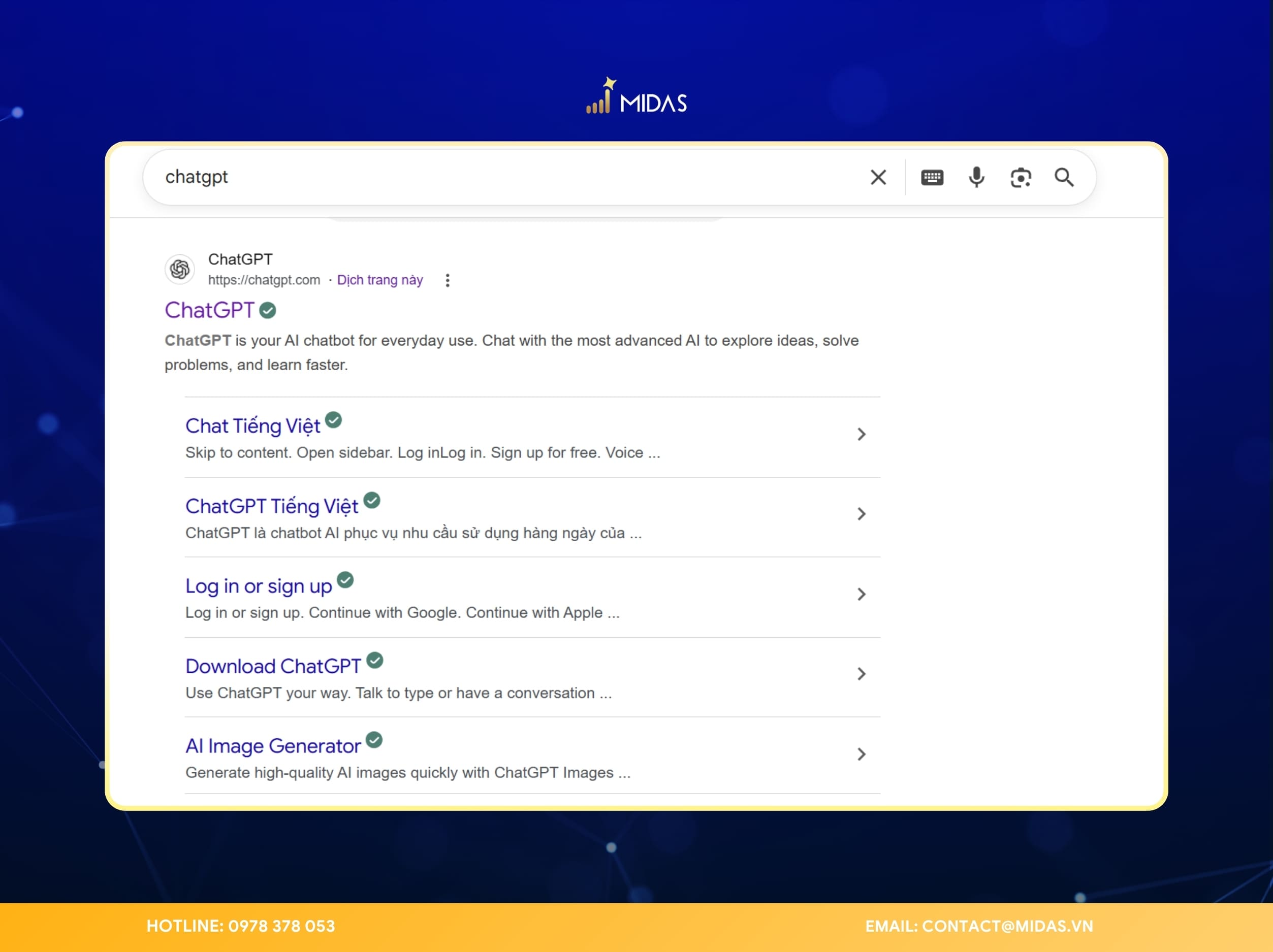This screenshot has height=952, width=1273.
Task: Click verified badge beside Log in or sign up
Action: (x=345, y=580)
